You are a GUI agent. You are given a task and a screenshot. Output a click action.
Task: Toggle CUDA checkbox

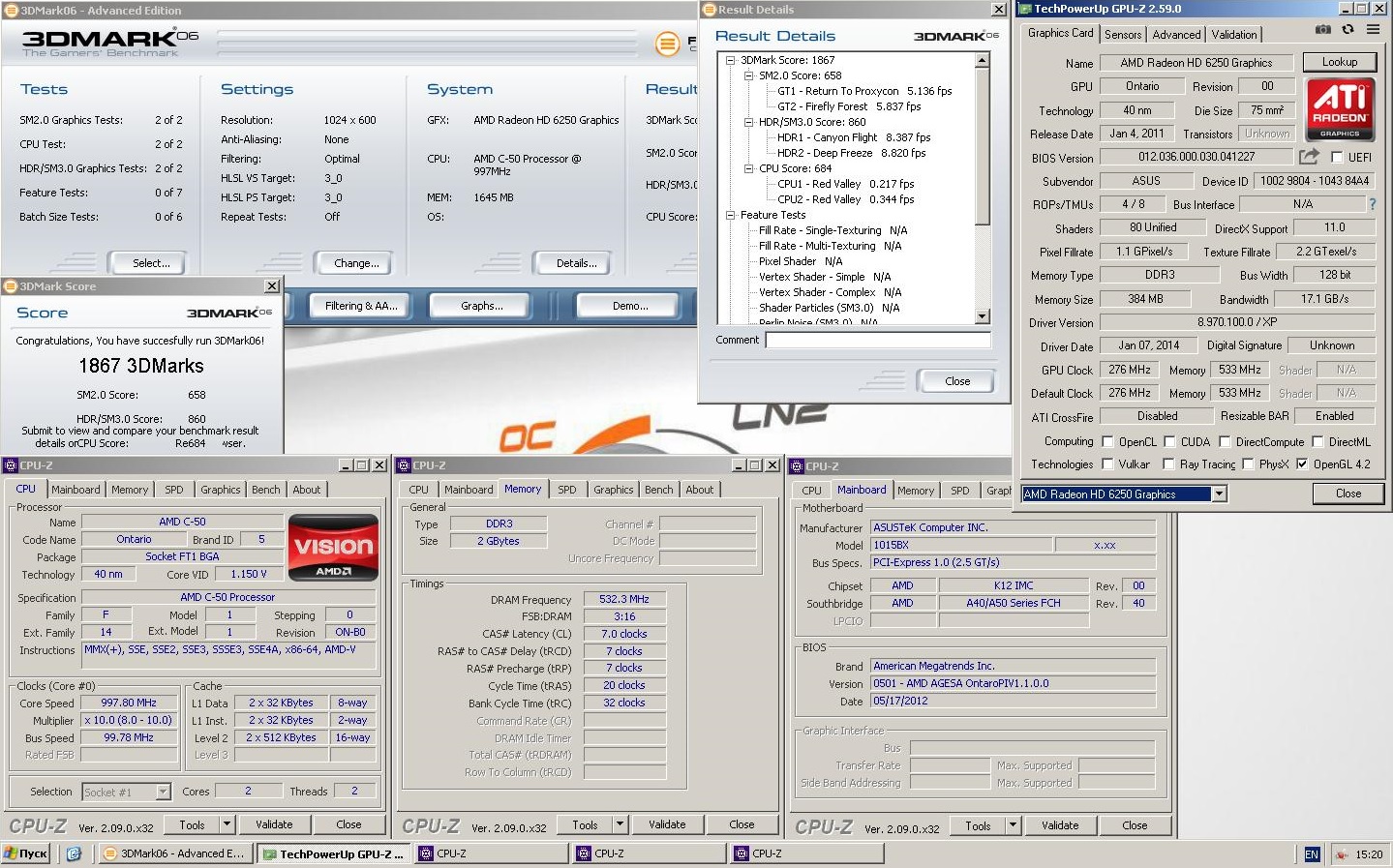coord(1169,442)
